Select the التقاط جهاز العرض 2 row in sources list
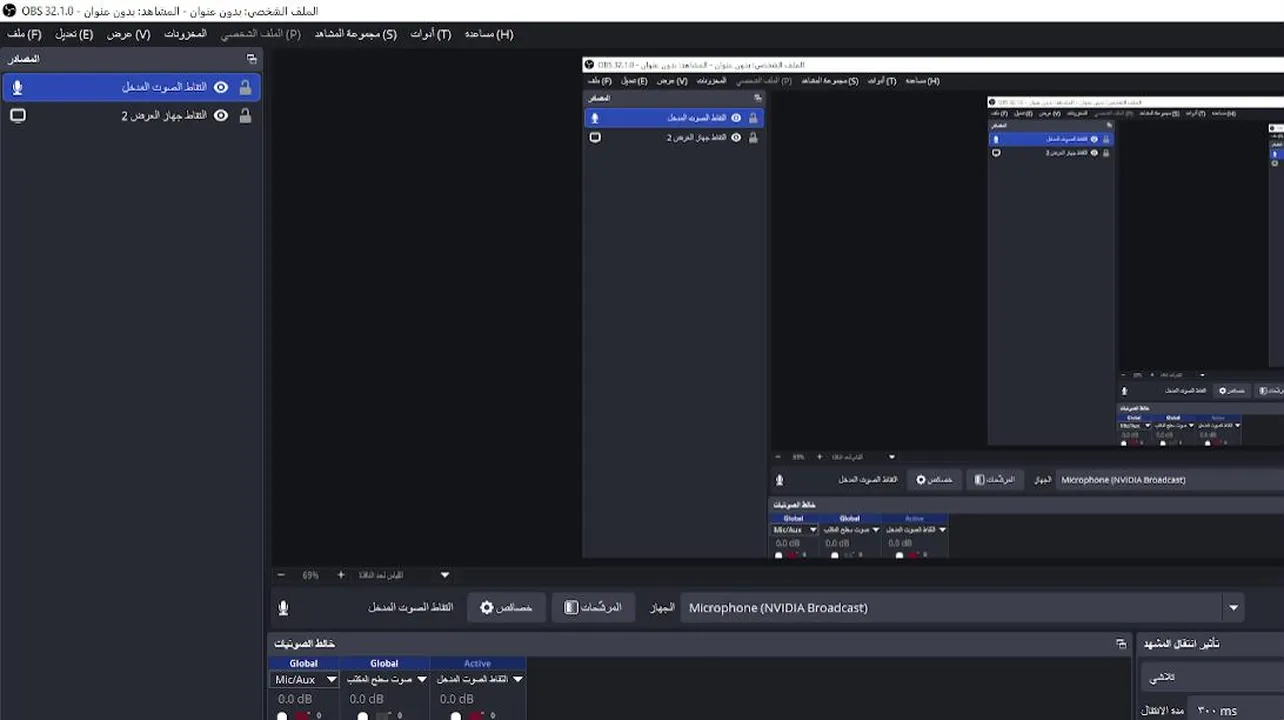The image size is (1284, 720). (131, 115)
